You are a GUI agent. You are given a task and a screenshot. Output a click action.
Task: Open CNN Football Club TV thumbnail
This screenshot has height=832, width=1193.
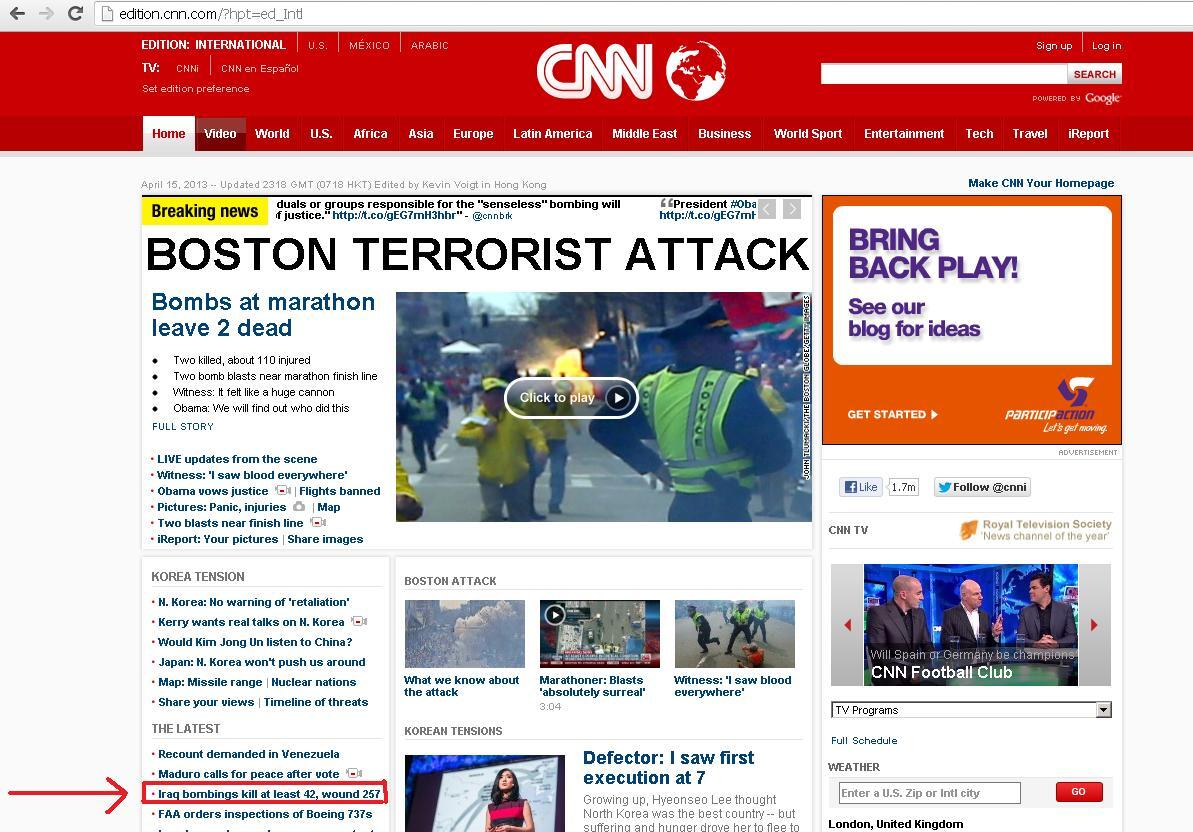point(971,624)
